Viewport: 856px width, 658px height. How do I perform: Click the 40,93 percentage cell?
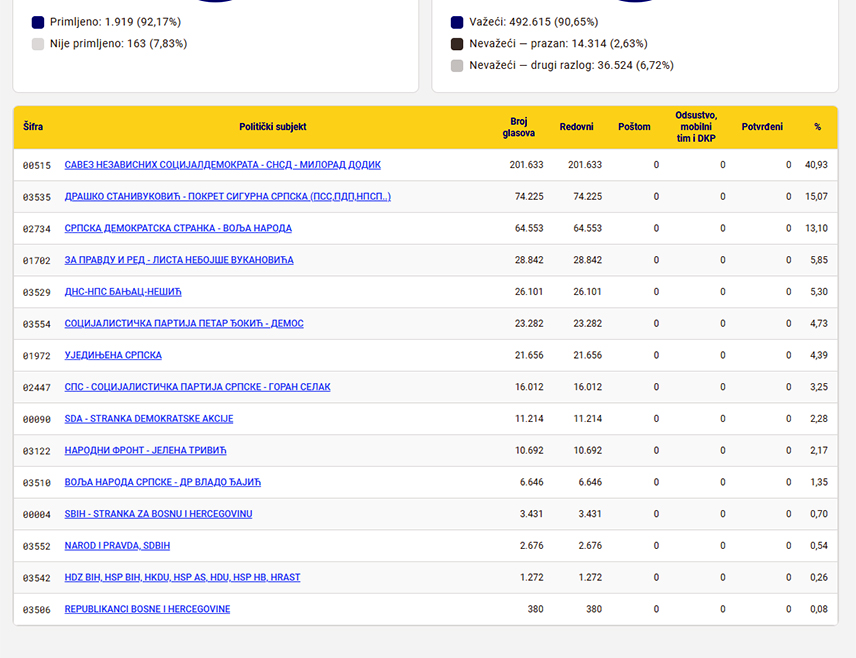click(816, 165)
